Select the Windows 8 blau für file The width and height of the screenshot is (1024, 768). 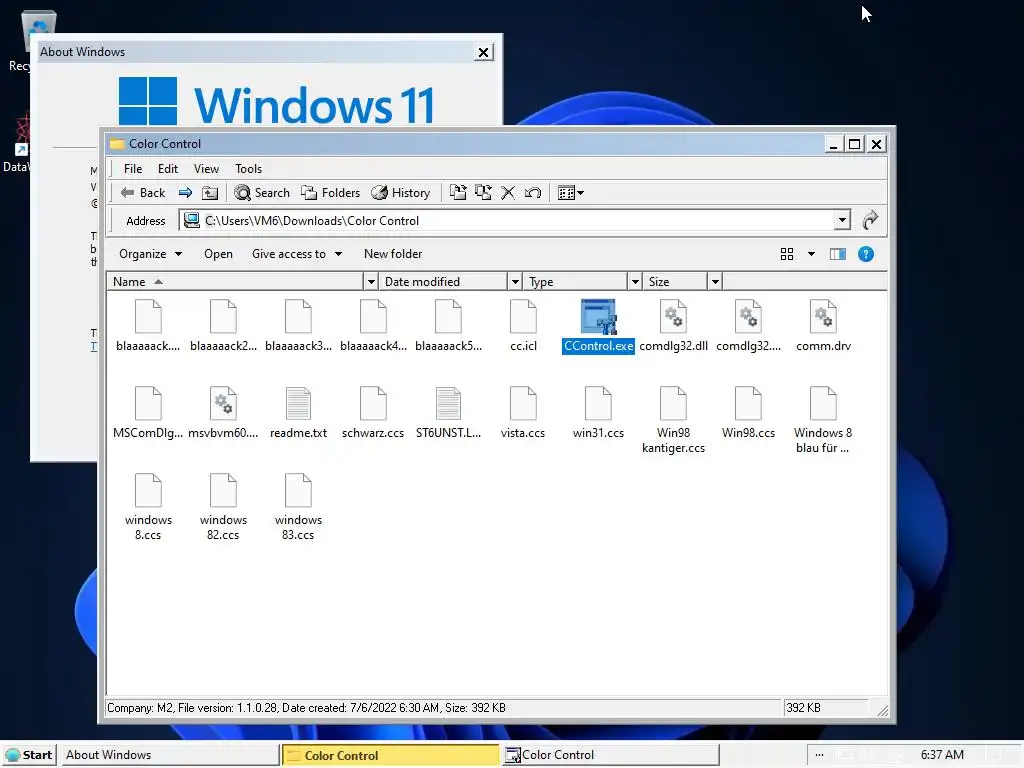point(823,421)
